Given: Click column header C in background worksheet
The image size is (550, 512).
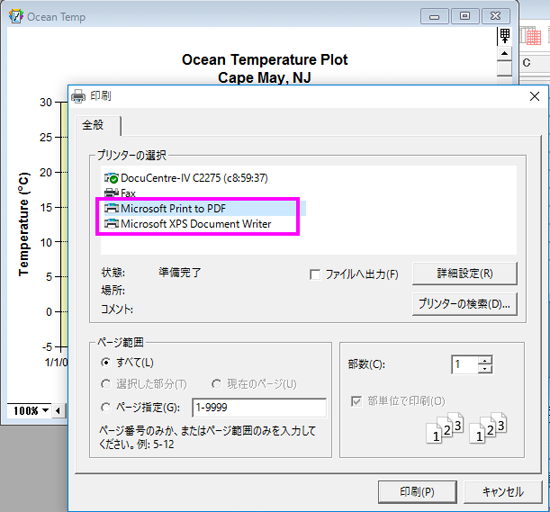Looking at the screenshot, I should coord(526,63).
